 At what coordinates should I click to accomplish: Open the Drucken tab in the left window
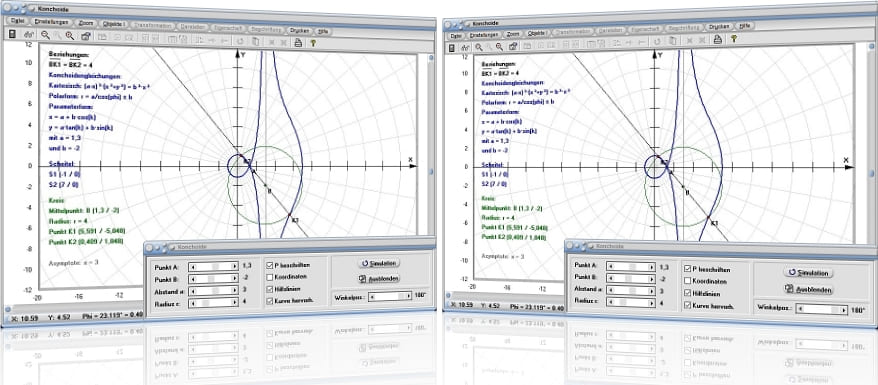click(300, 31)
